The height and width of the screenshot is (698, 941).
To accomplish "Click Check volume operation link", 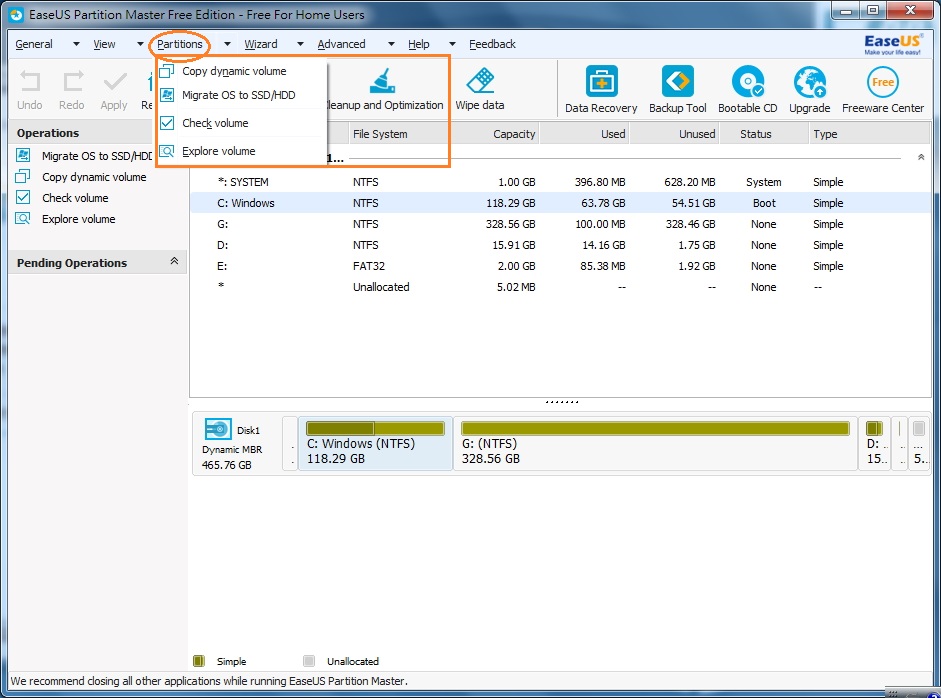I will pos(75,198).
